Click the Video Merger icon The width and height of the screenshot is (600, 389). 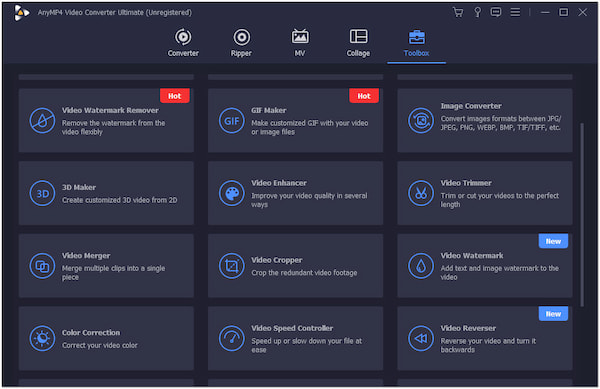pyautogui.click(x=42, y=266)
